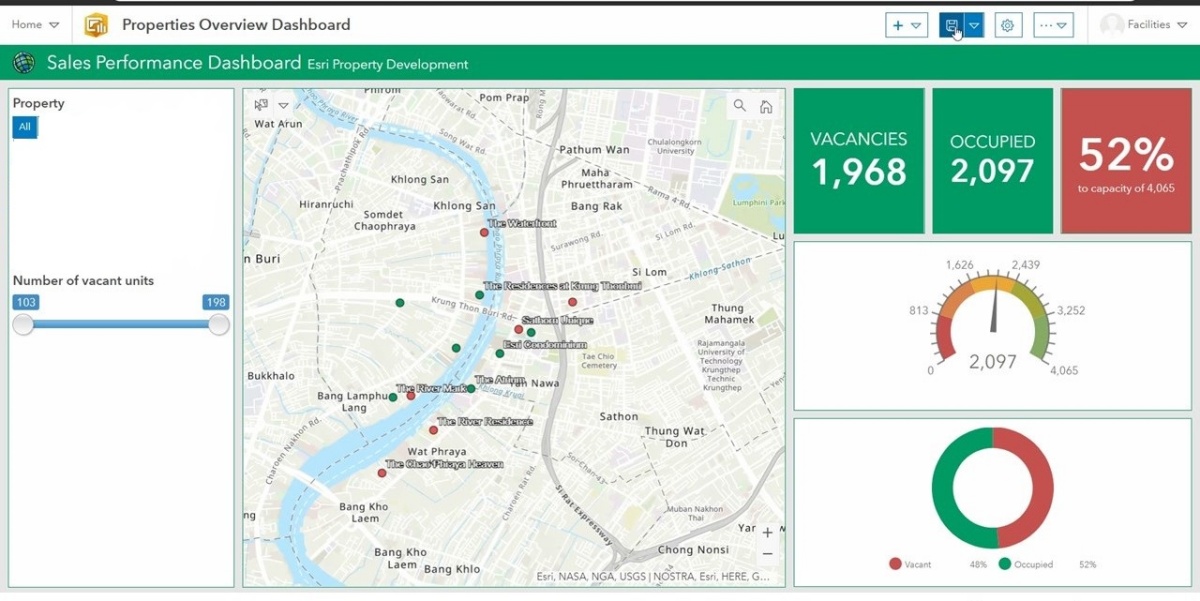Screen dimensions: 1200x601
Task: Click the Properties Overview Dashboard title
Action: coord(236,25)
